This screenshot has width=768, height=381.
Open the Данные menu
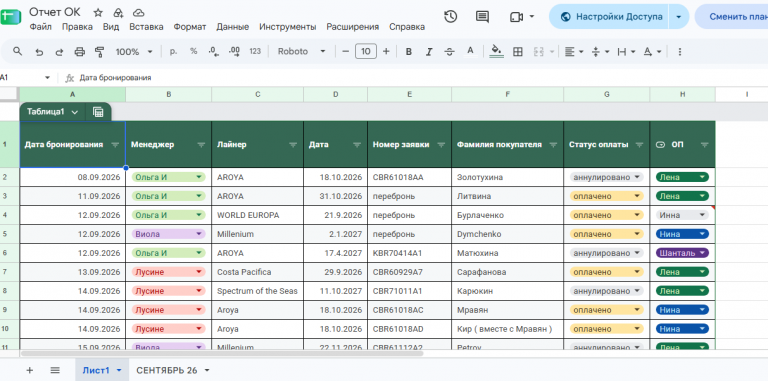coord(233,27)
